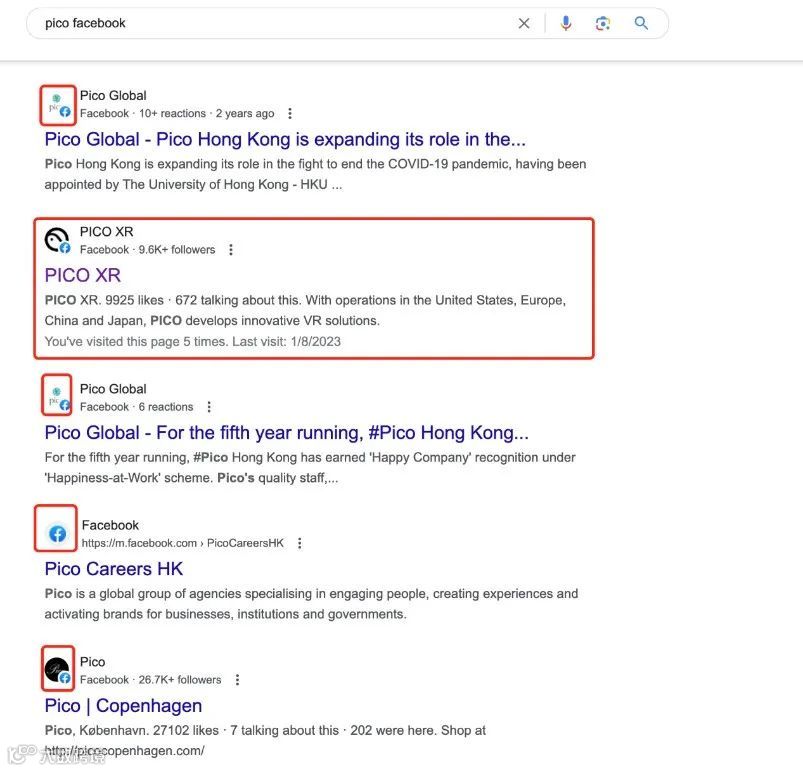Open the more options menu for the PICO XR result
The width and height of the screenshot is (803, 771).
tap(231, 249)
